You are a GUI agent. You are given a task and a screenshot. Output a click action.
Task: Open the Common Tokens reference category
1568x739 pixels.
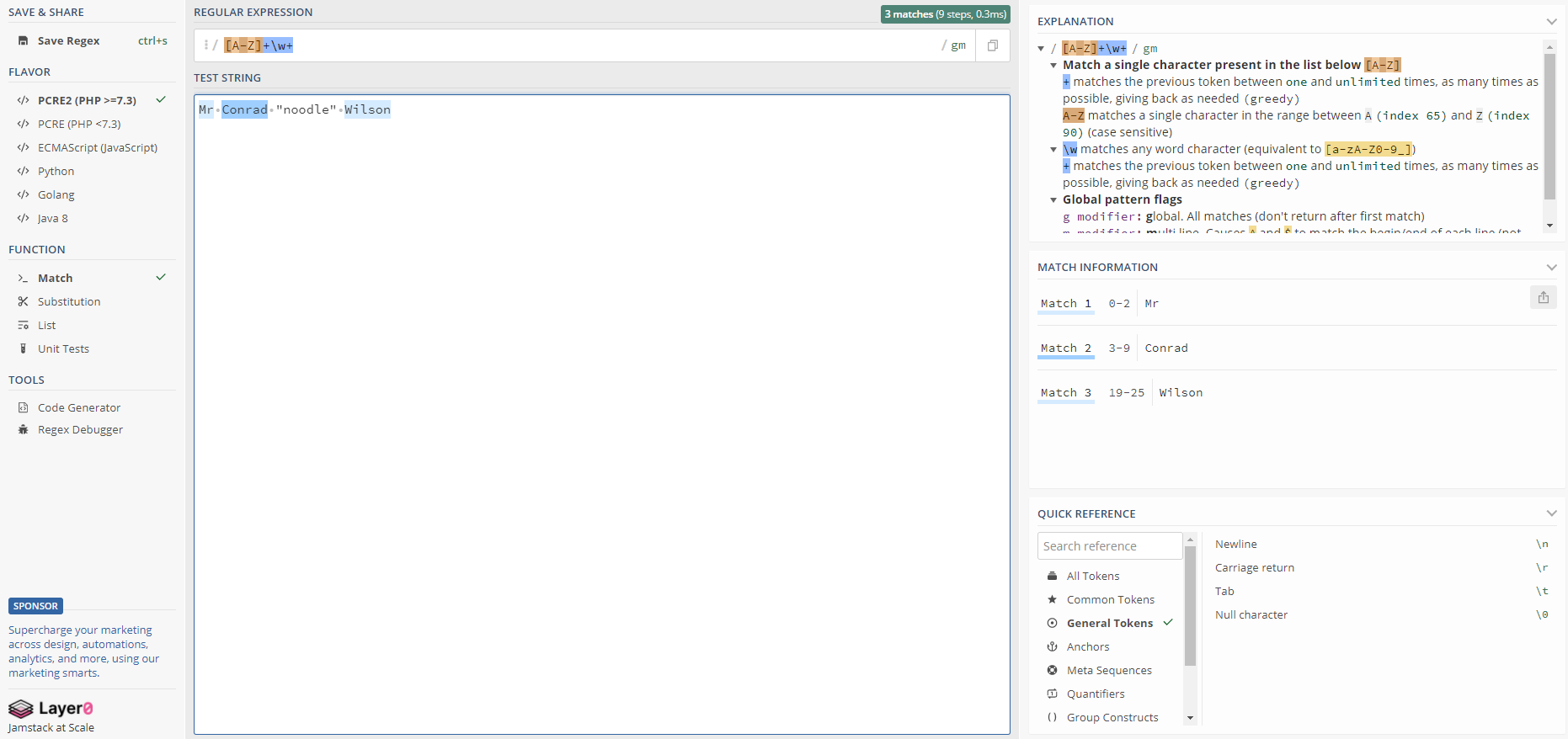tap(1110, 599)
